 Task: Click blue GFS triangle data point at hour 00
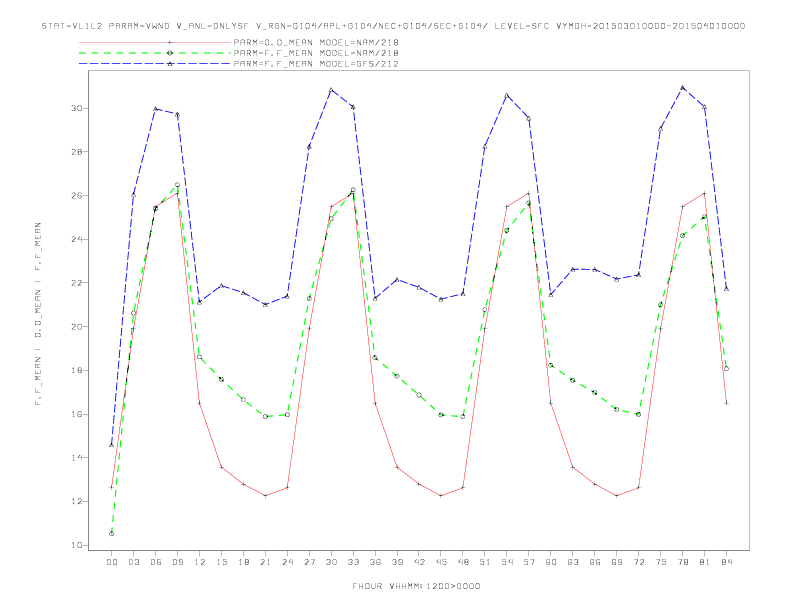[x=112, y=445]
